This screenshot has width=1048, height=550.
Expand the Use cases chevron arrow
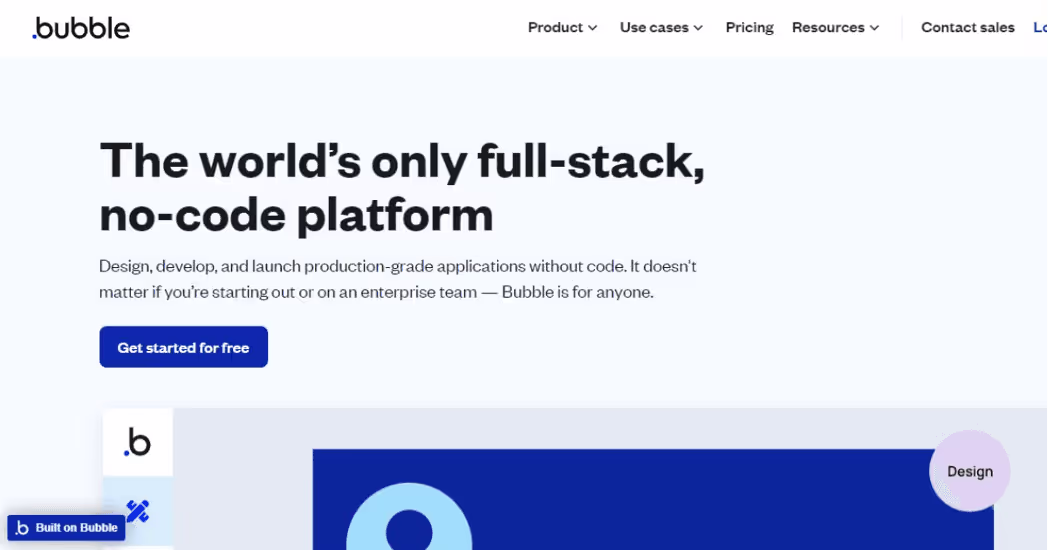pyautogui.click(x=698, y=28)
